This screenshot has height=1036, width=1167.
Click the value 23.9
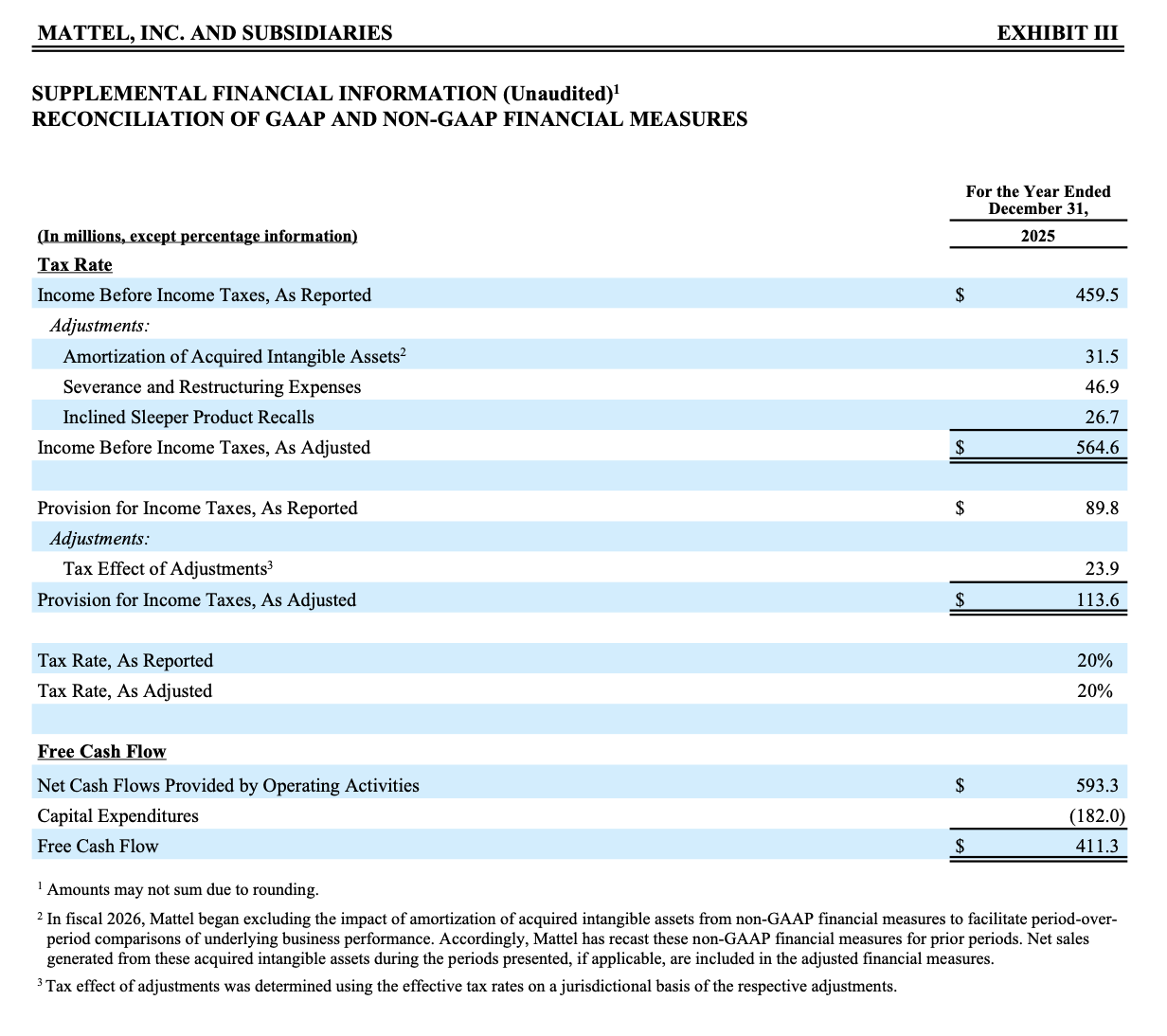click(1102, 569)
